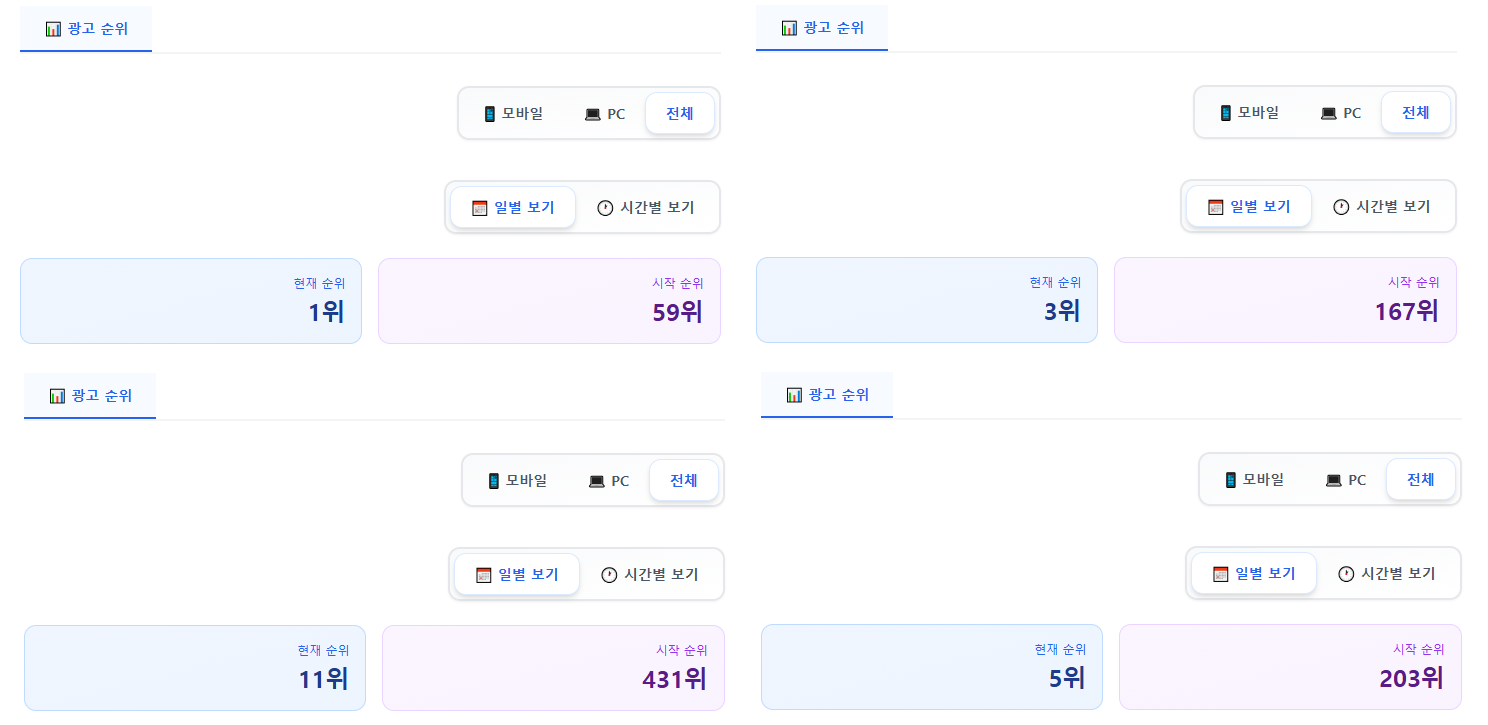Screen dimensions: 1488x725
Task: Switch to 시간별 보기 in top-right panel
Action: [x=1382, y=206]
